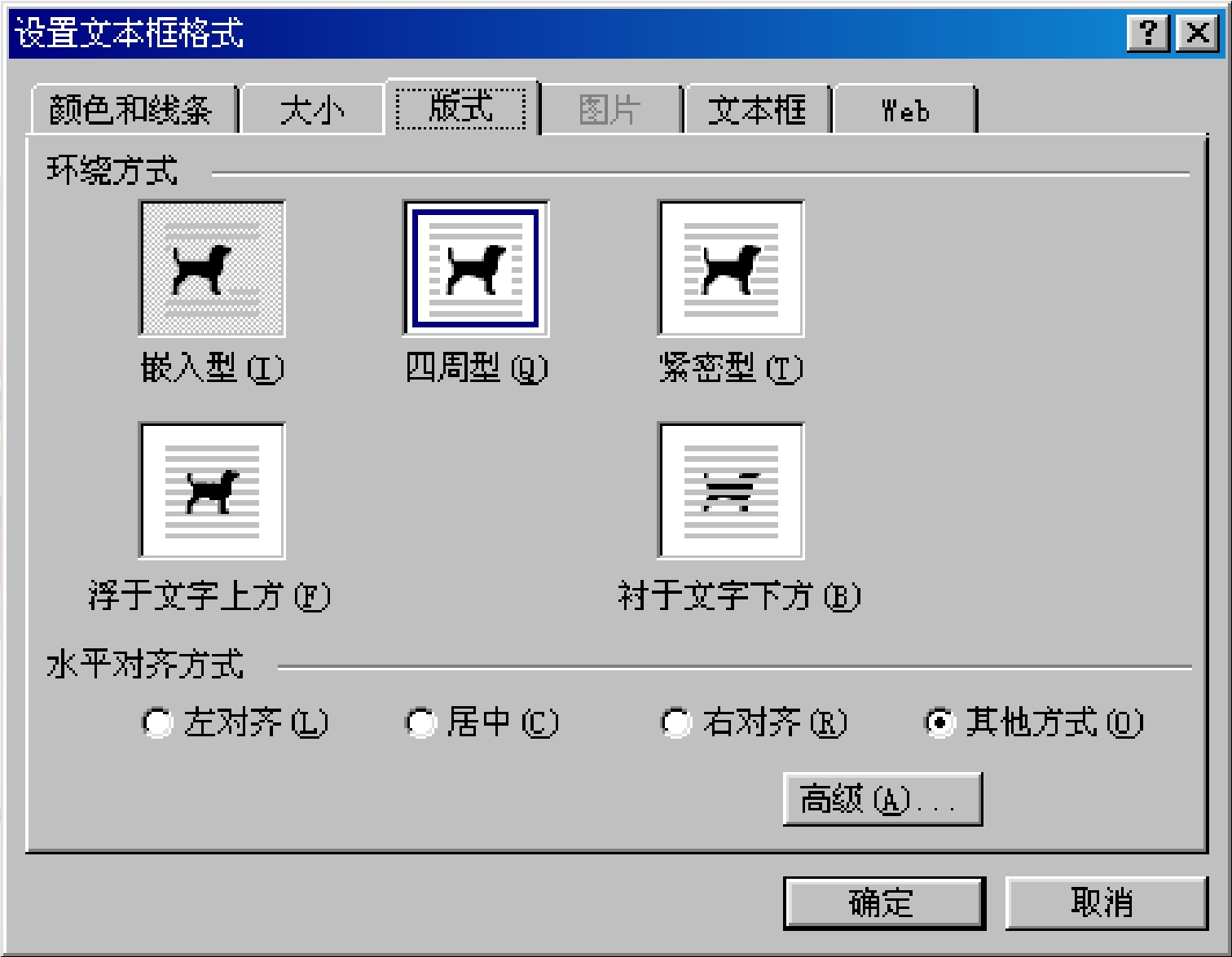
Task: Select 居中 alignment radio button
Action: [x=420, y=722]
